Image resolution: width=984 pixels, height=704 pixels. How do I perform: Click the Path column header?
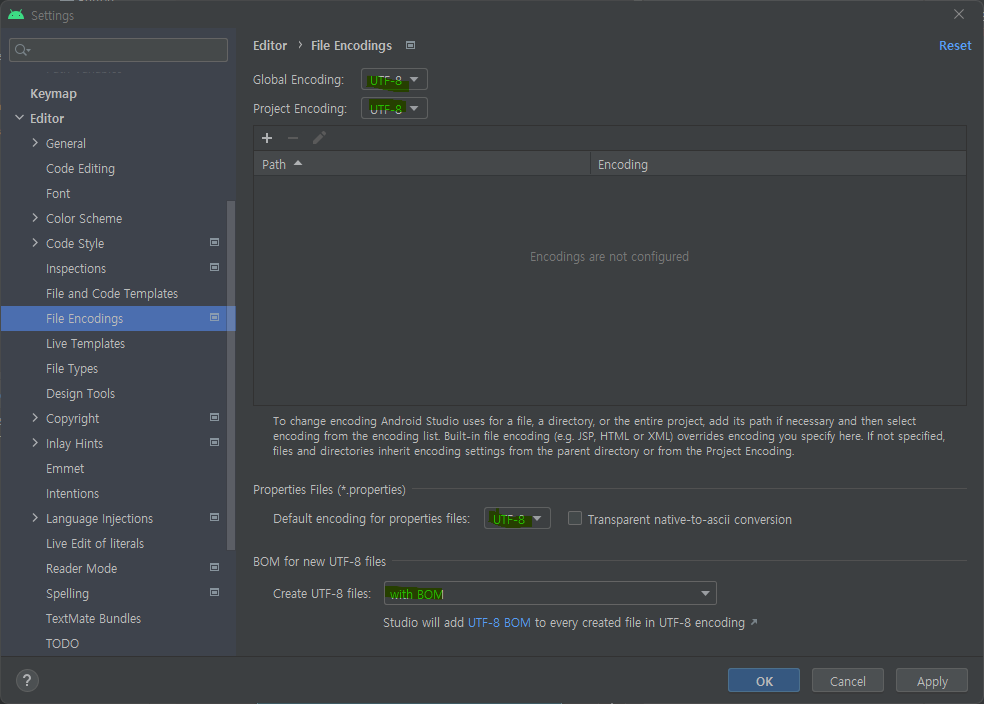click(x=422, y=164)
